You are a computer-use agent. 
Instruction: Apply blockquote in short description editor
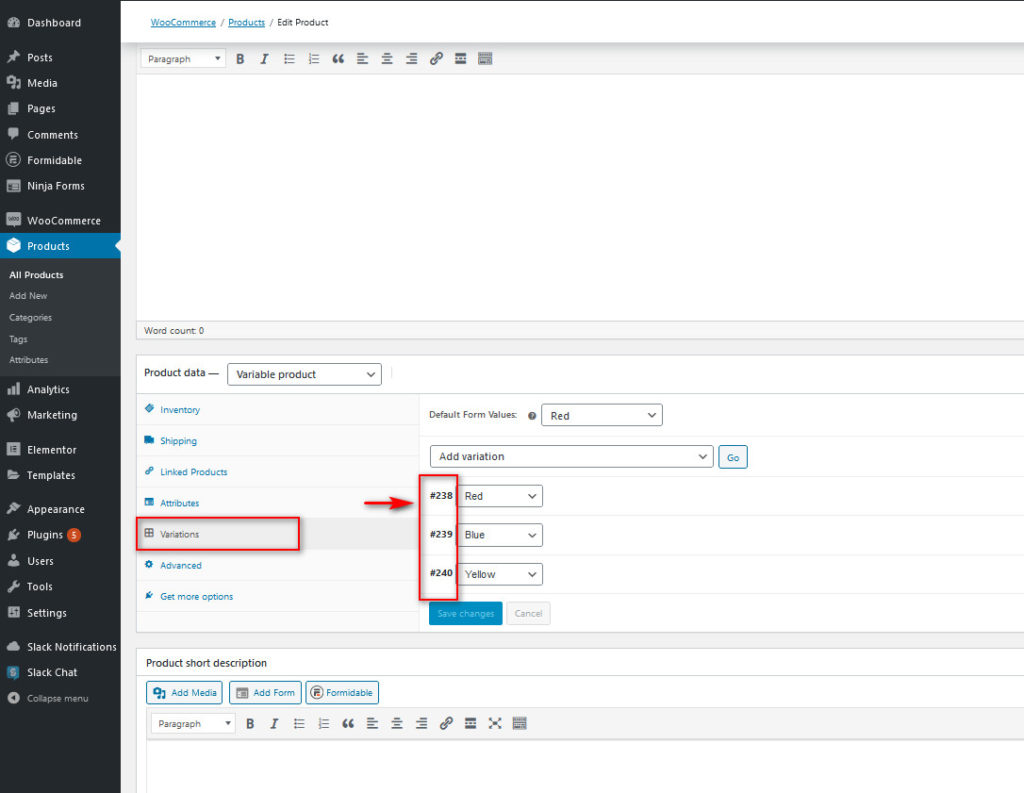point(348,724)
